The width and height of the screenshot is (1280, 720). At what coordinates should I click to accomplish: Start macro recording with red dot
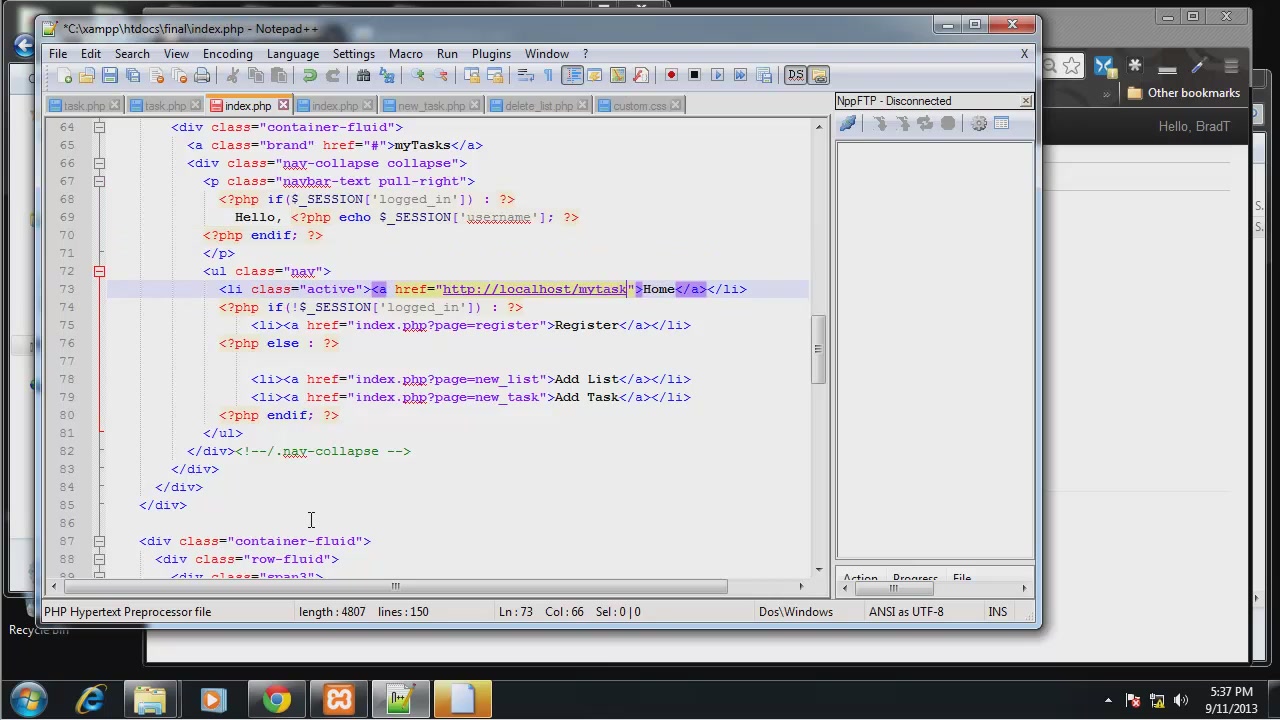coord(671,75)
